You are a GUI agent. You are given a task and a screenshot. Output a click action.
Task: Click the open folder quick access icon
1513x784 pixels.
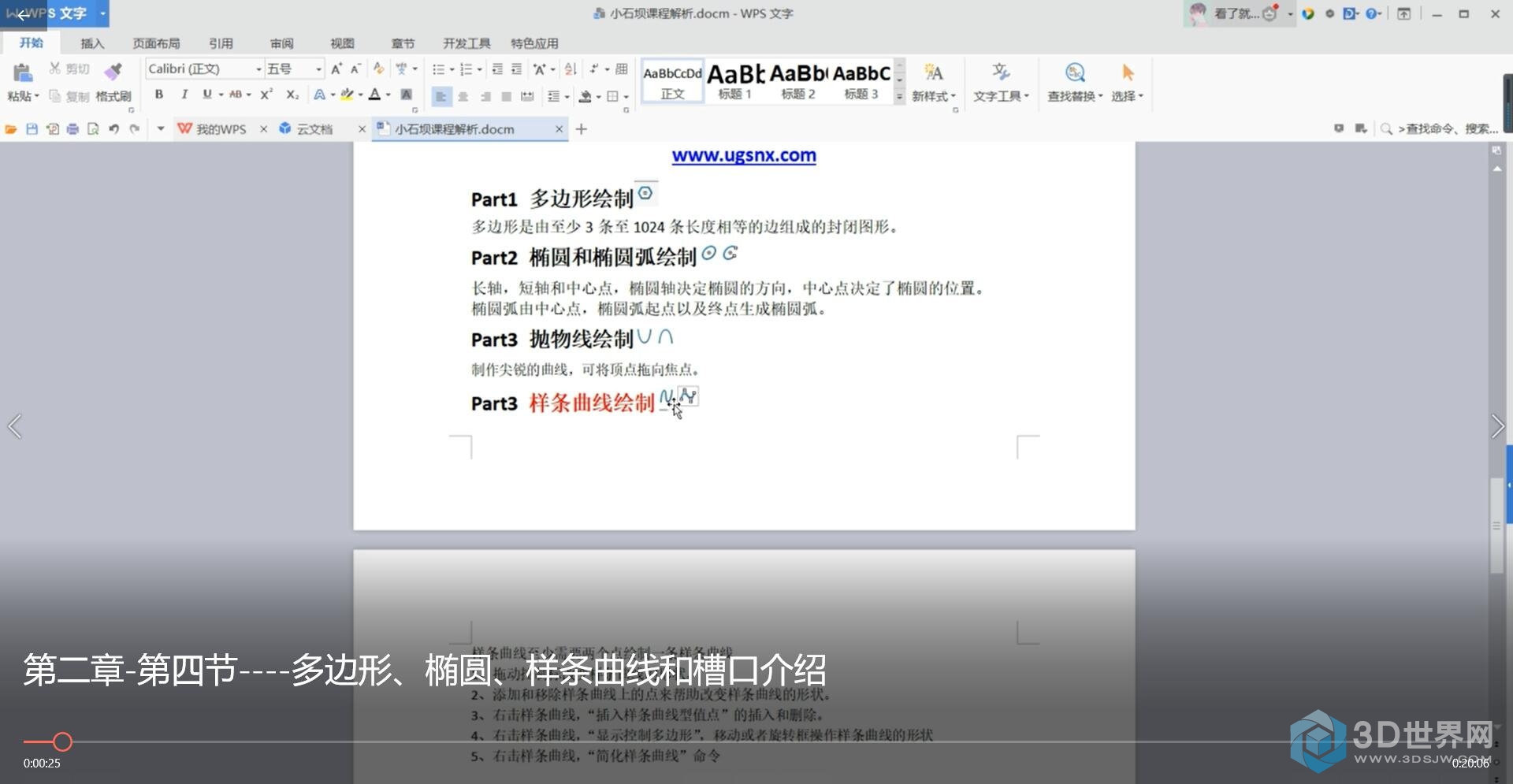click(x=11, y=128)
